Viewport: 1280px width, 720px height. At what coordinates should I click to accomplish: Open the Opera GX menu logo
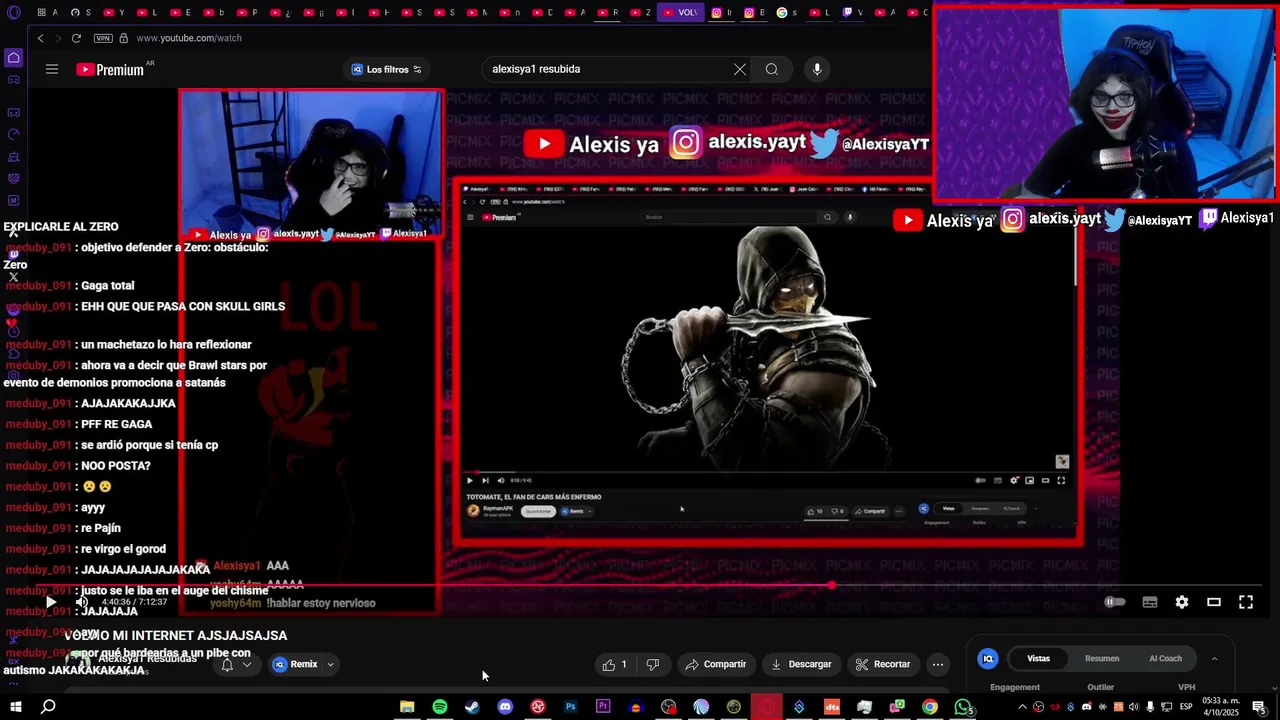[x=13, y=12]
